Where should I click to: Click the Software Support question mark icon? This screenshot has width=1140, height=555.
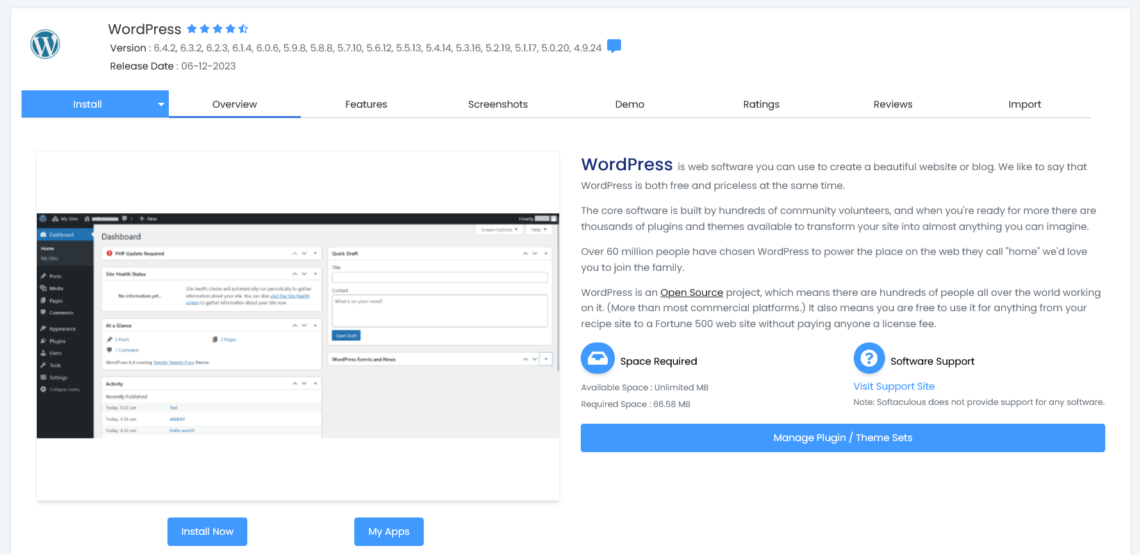868,359
